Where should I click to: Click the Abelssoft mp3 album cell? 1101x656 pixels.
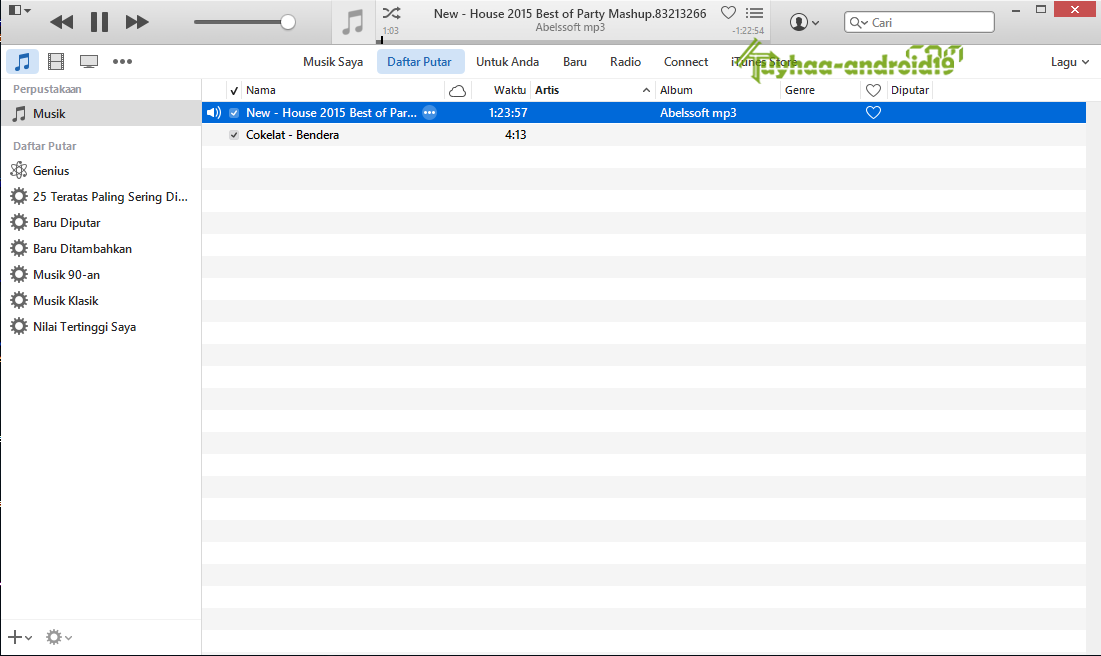698,112
